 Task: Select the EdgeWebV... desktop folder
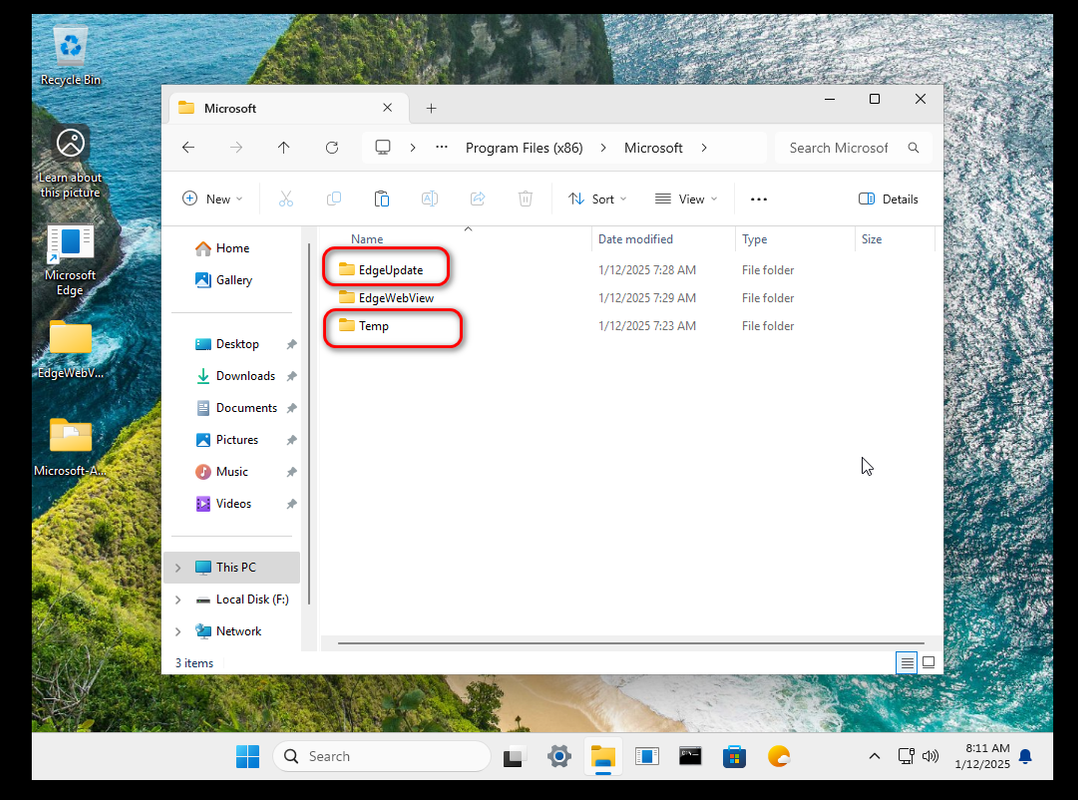click(70, 350)
